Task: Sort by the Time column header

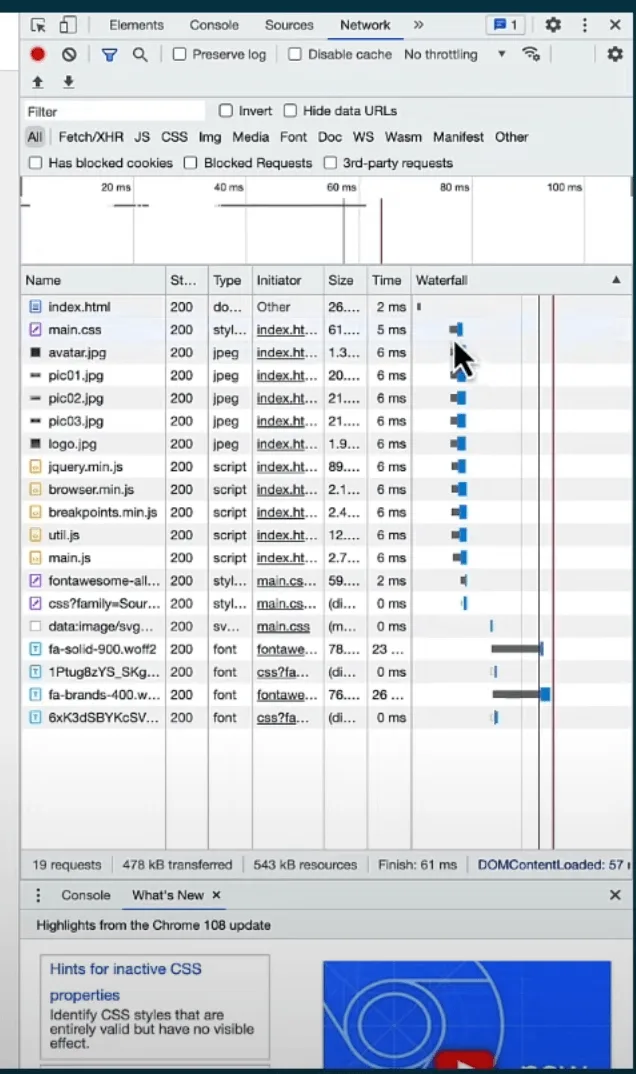Action: pyautogui.click(x=389, y=280)
